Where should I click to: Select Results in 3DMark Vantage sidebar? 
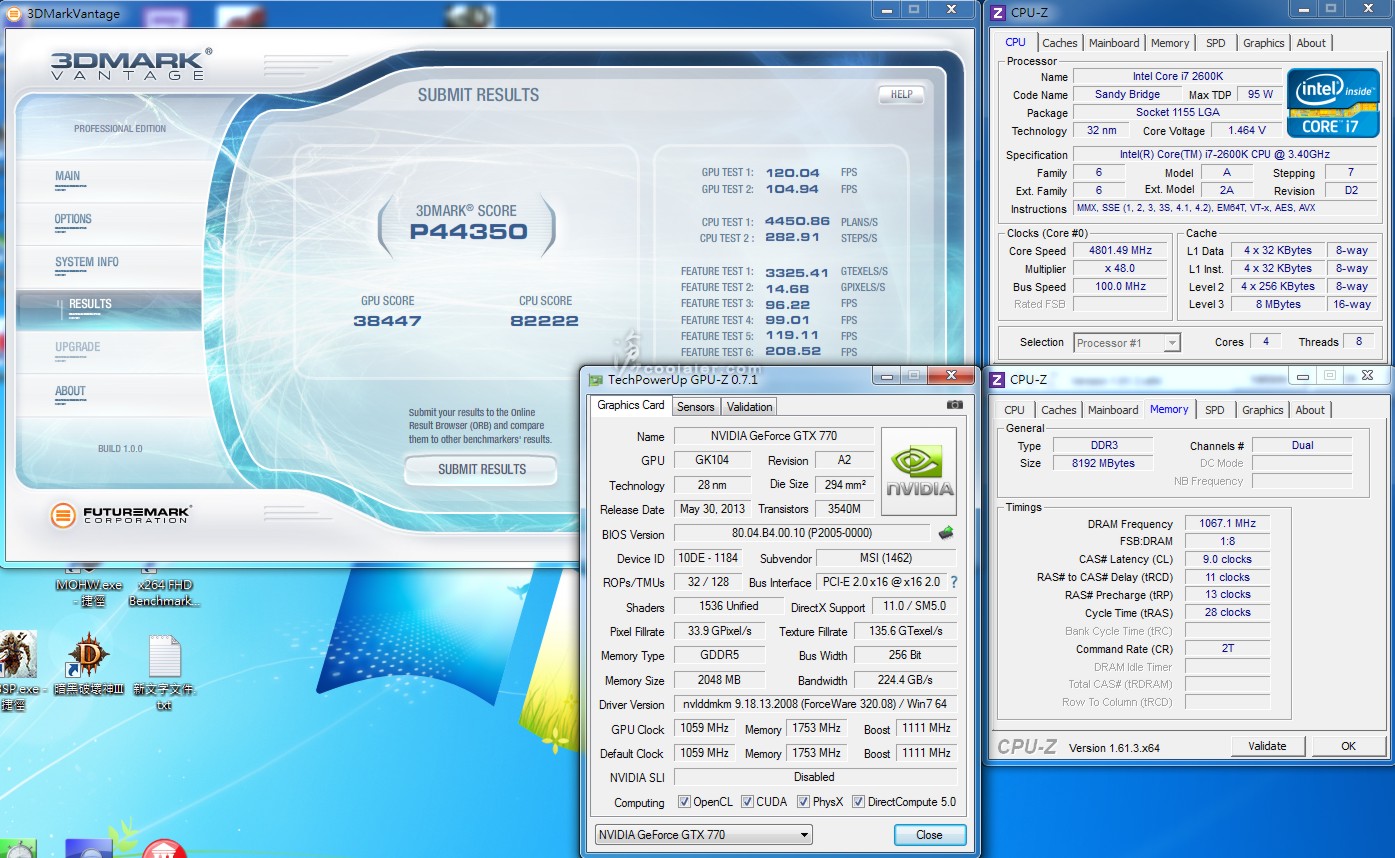(108, 308)
